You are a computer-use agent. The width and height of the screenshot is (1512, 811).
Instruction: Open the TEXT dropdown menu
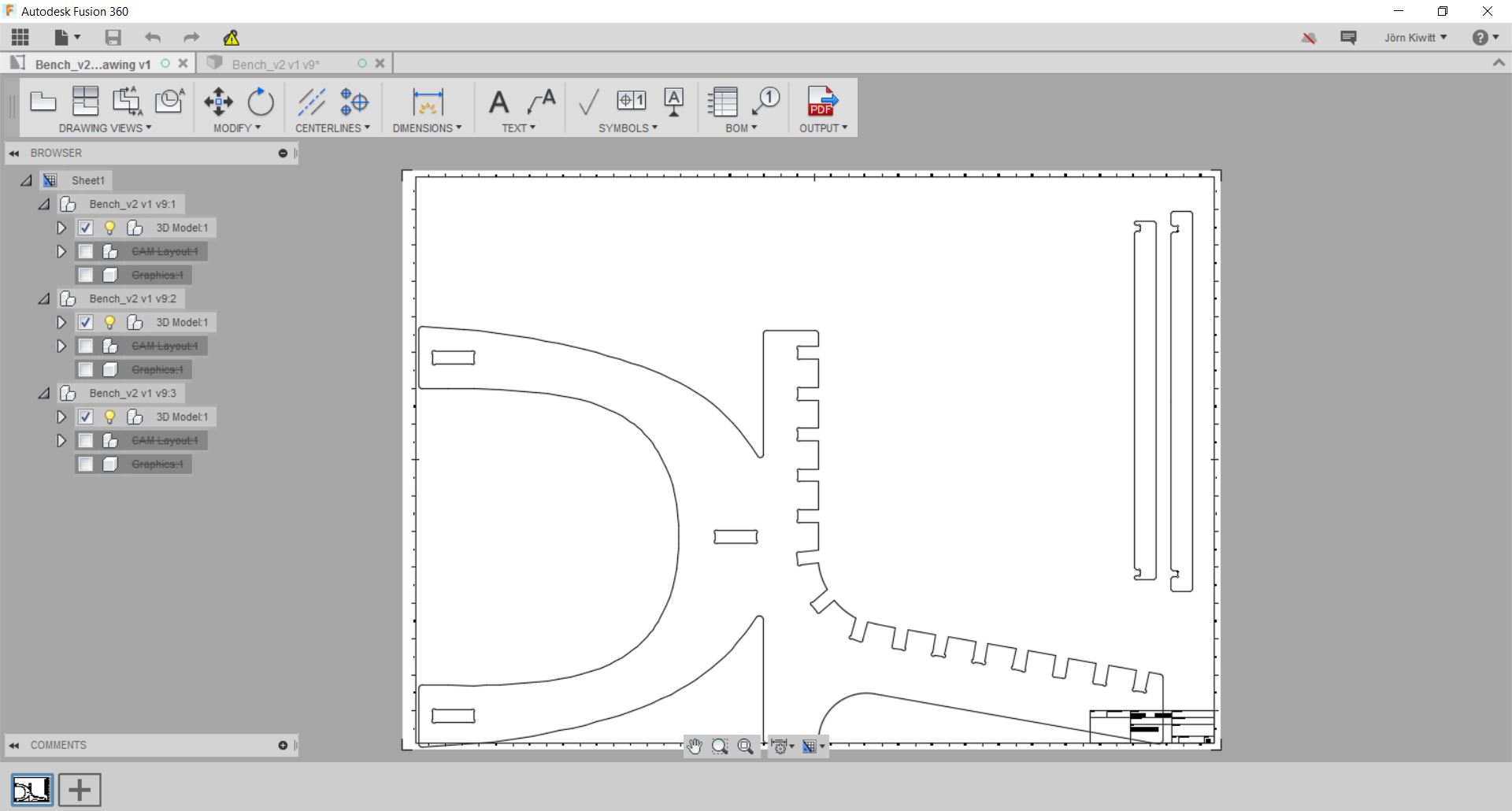click(518, 128)
